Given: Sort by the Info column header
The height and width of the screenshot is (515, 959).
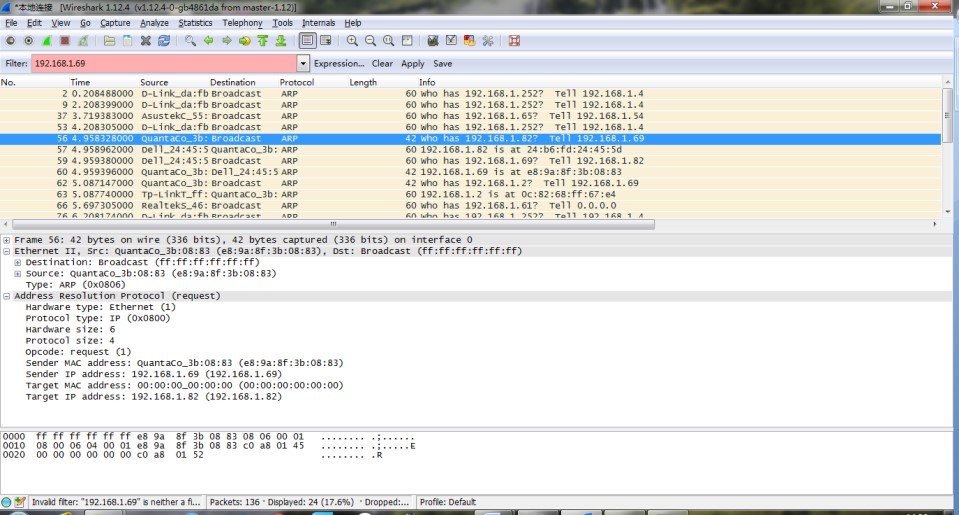Looking at the screenshot, I should click(427, 82).
